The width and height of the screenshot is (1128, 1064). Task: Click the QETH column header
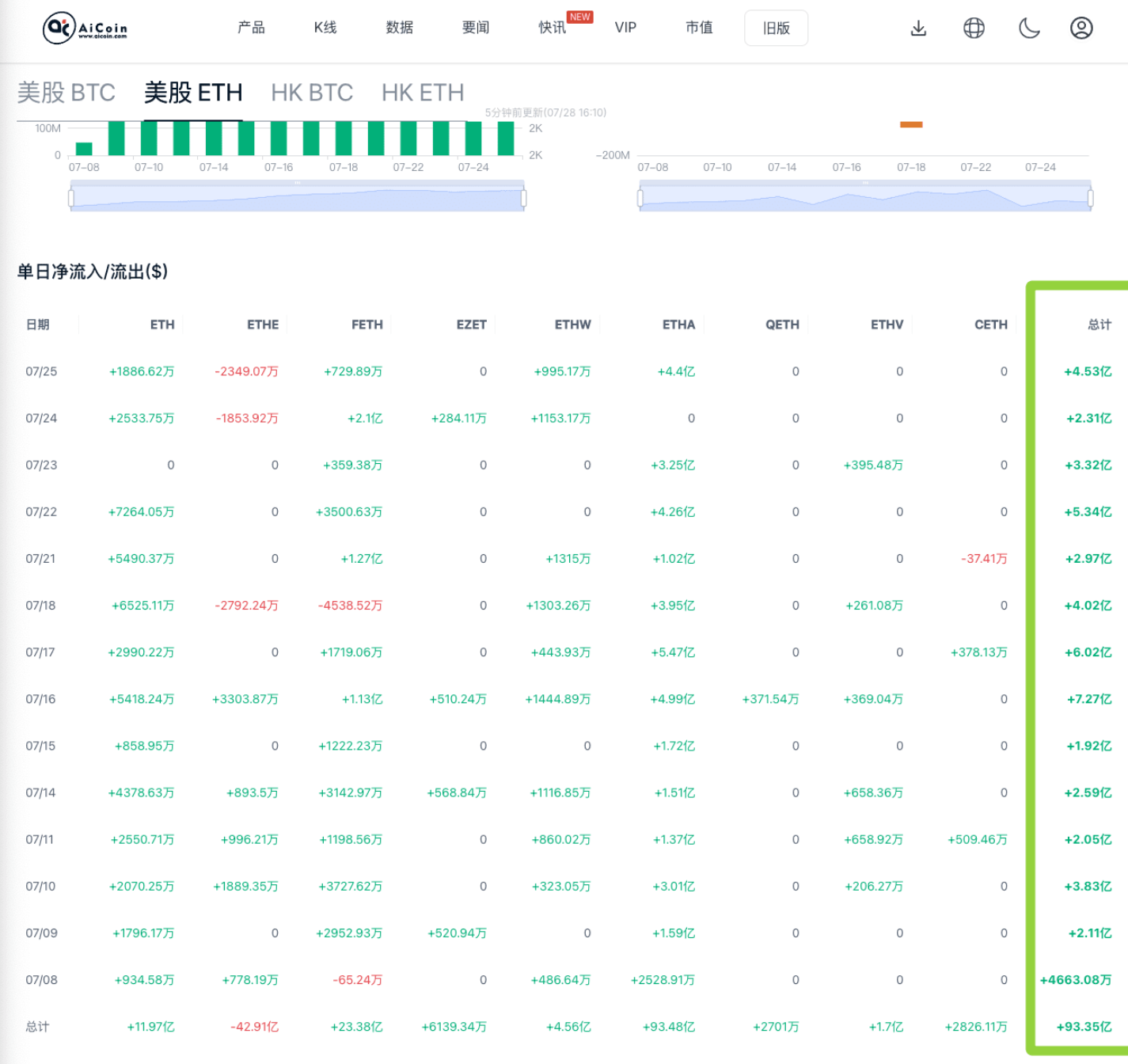click(782, 325)
